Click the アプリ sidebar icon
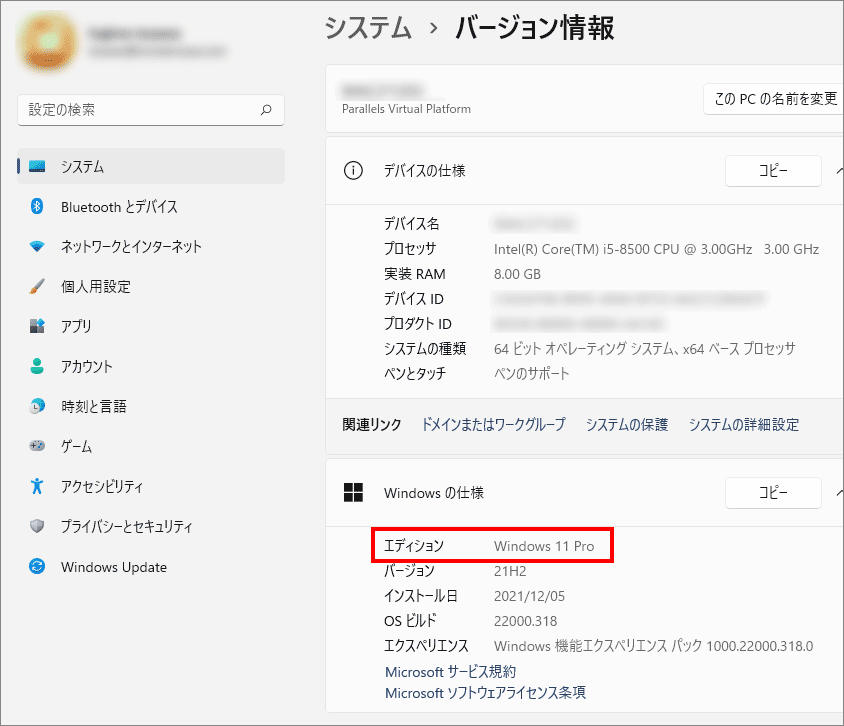This screenshot has height=726, width=844. 37,327
